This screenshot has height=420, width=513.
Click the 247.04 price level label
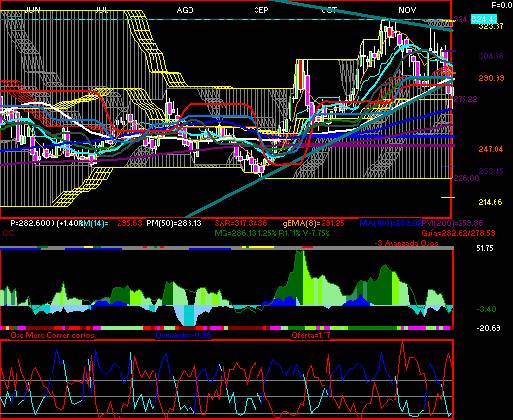click(491, 149)
